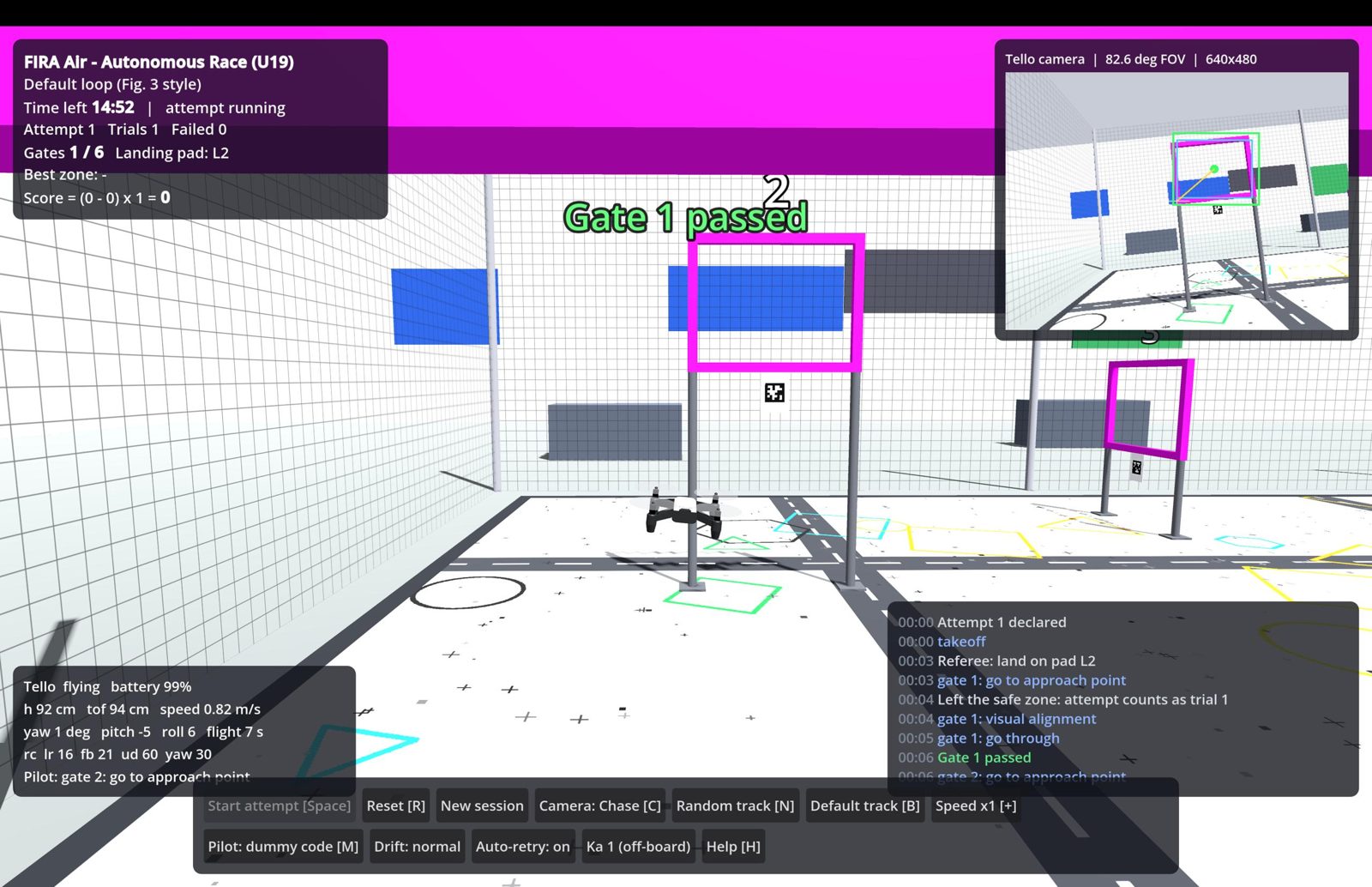Viewport: 1372px width, 887px height.
Task: Open Help [H]
Action: click(x=733, y=847)
